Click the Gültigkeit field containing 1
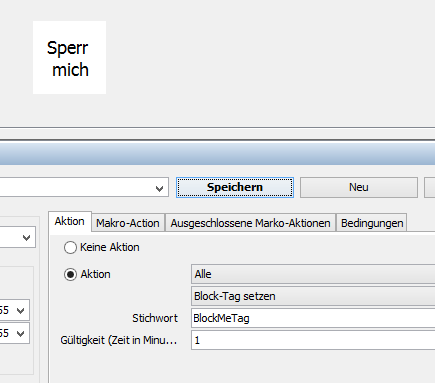 [x=313, y=340]
